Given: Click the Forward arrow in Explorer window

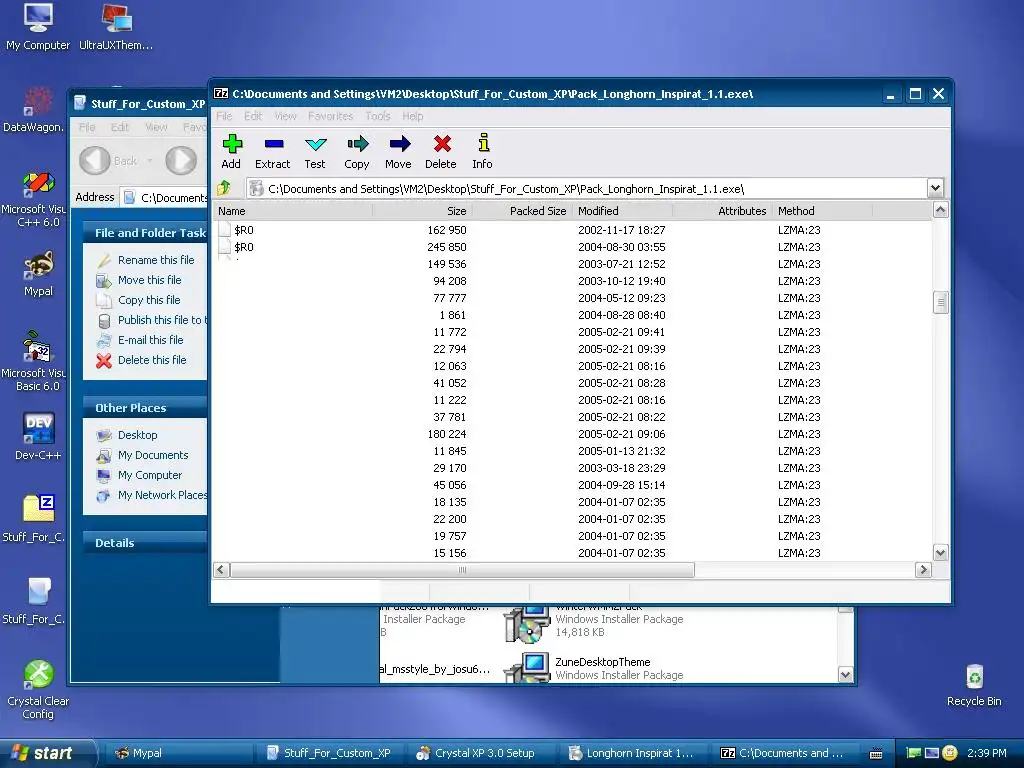Looking at the screenshot, I should [181, 160].
